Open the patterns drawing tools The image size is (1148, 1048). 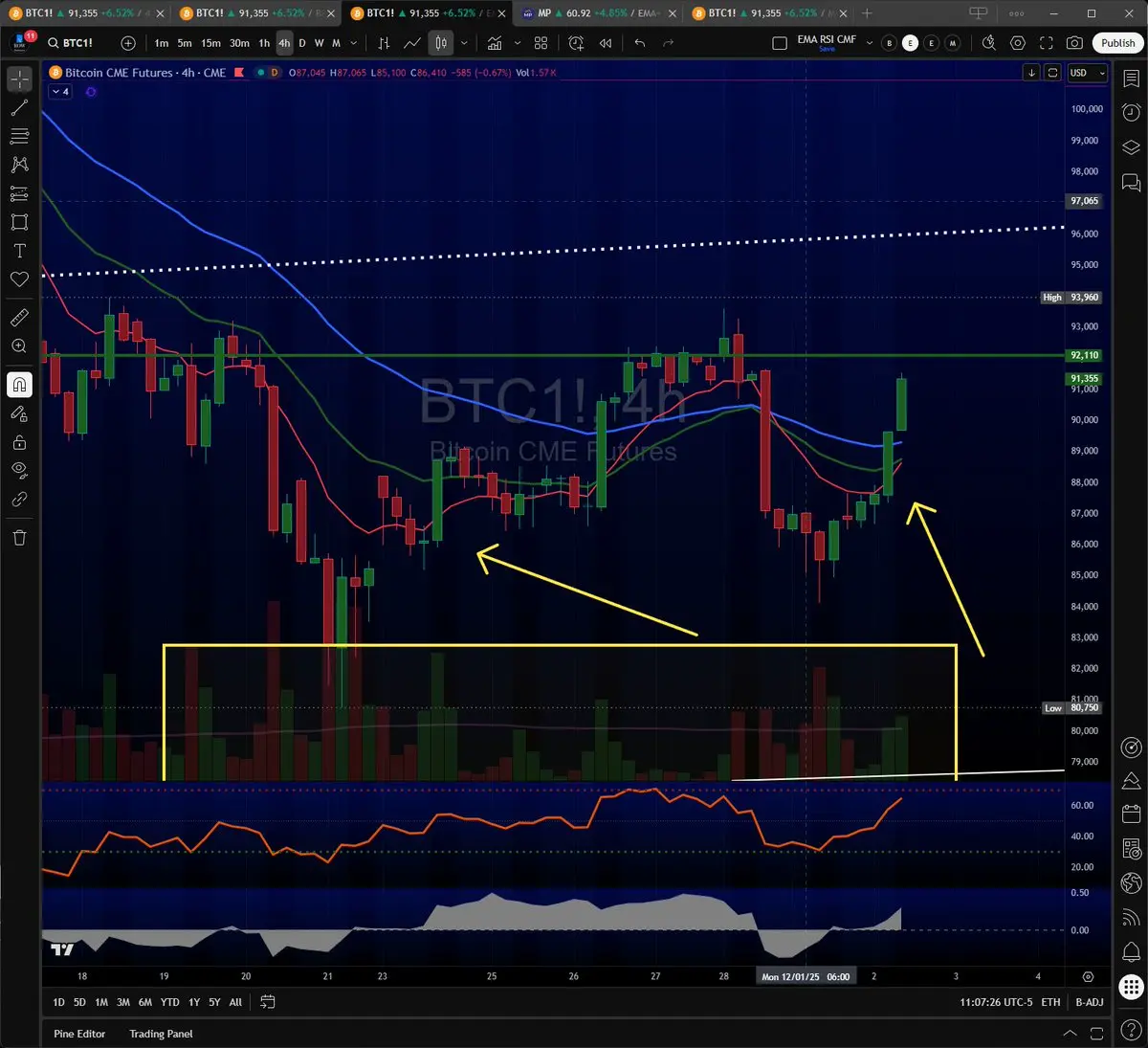pos(19,165)
